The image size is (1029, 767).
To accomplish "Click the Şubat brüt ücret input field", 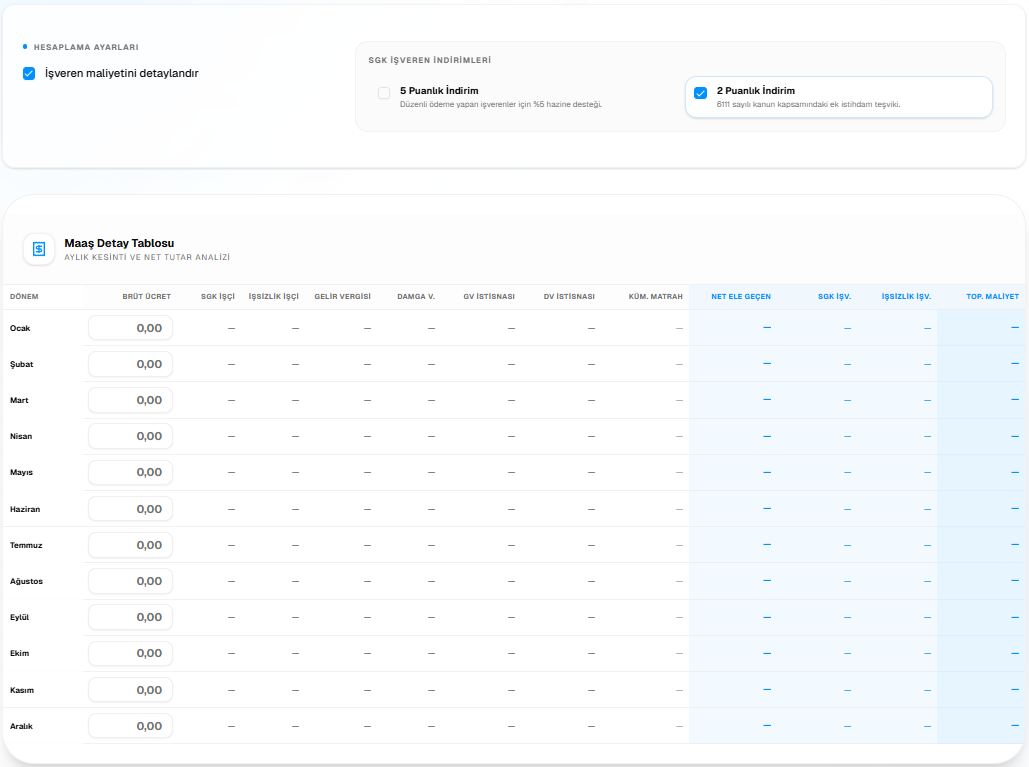I will coord(131,364).
